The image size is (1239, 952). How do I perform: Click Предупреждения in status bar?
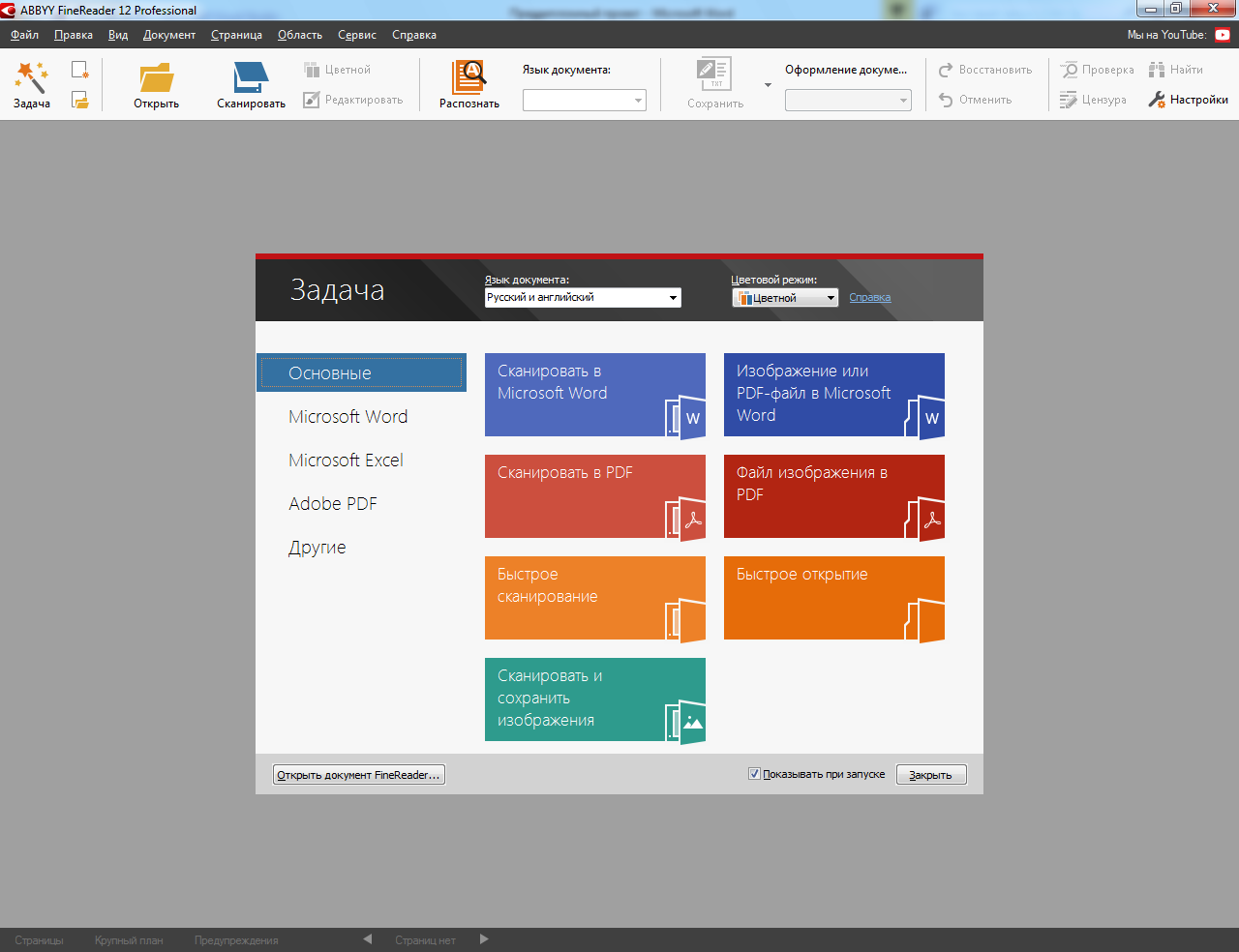click(236, 940)
